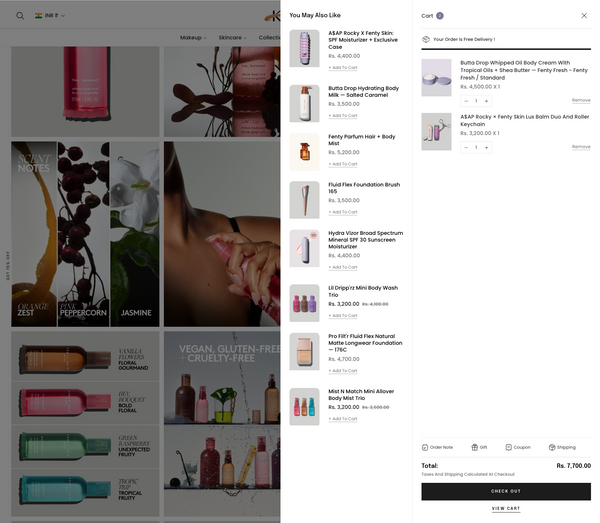Increase quantity of Lux Balm Duo
This screenshot has height=523, width=600.
[x=486, y=147]
